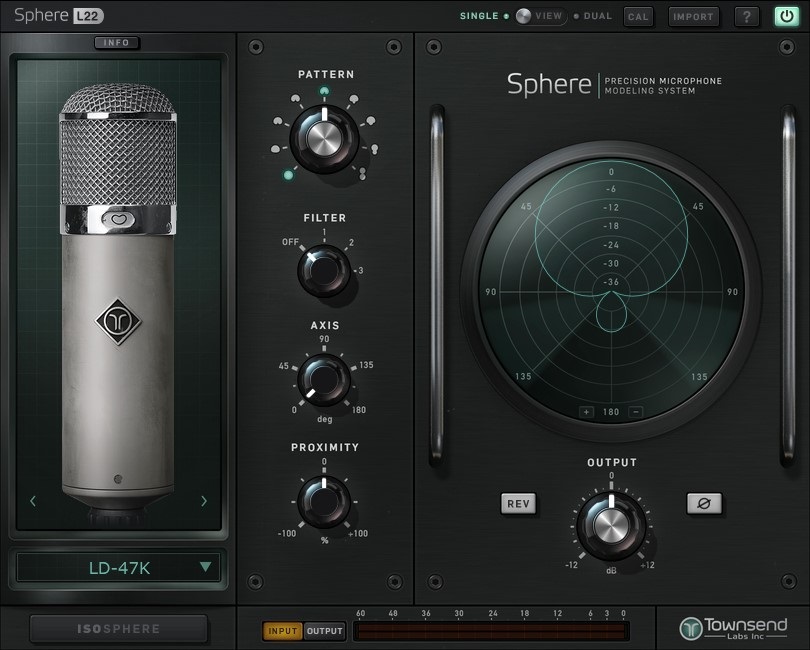Click the Output gain knob
Viewport: 810px width, 650px height.
(612, 525)
